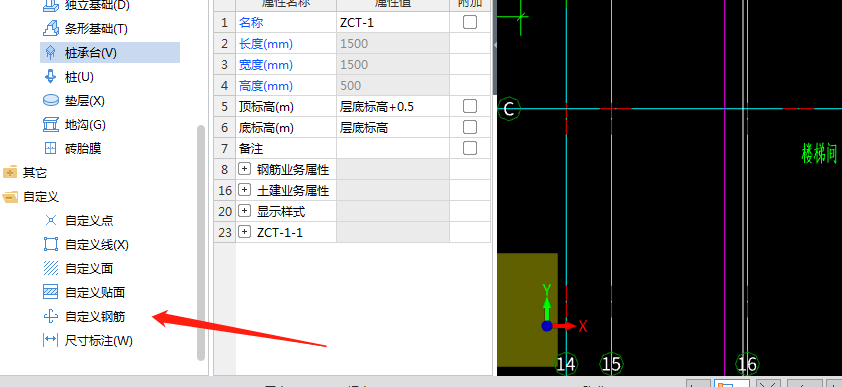Image resolution: width=842 pixels, height=387 pixels.
Task: Pick the 尺寸标注(W) entry
Action: pos(99,340)
